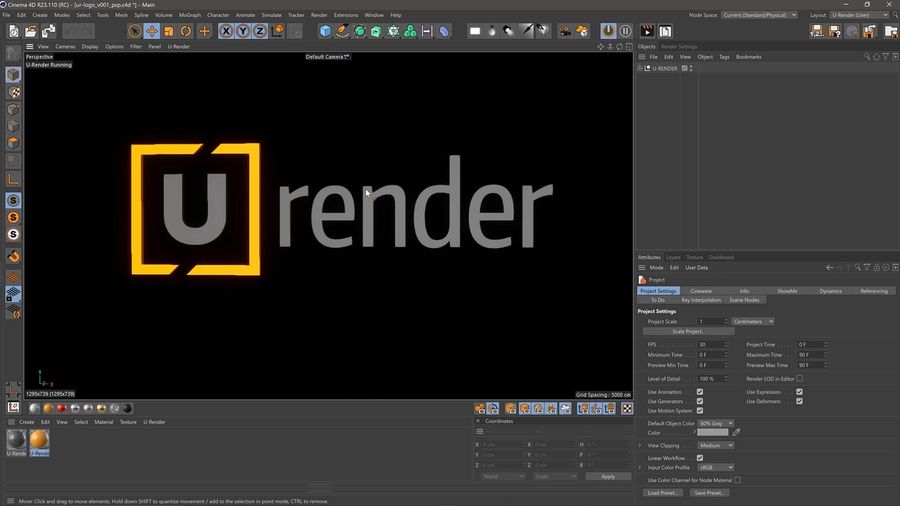900x506 pixels.
Task: Open the Extensions menu
Action: click(346, 15)
